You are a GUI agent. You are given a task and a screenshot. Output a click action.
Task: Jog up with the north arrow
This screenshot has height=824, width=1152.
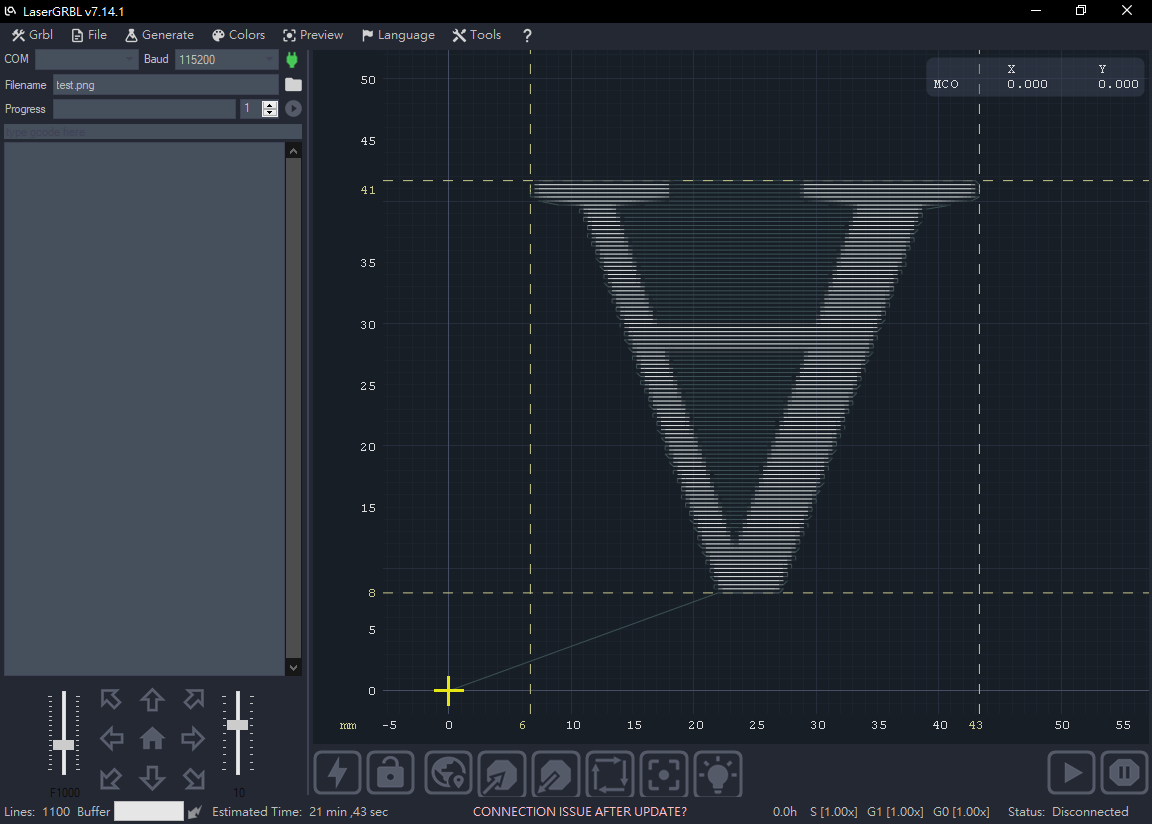click(x=152, y=699)
